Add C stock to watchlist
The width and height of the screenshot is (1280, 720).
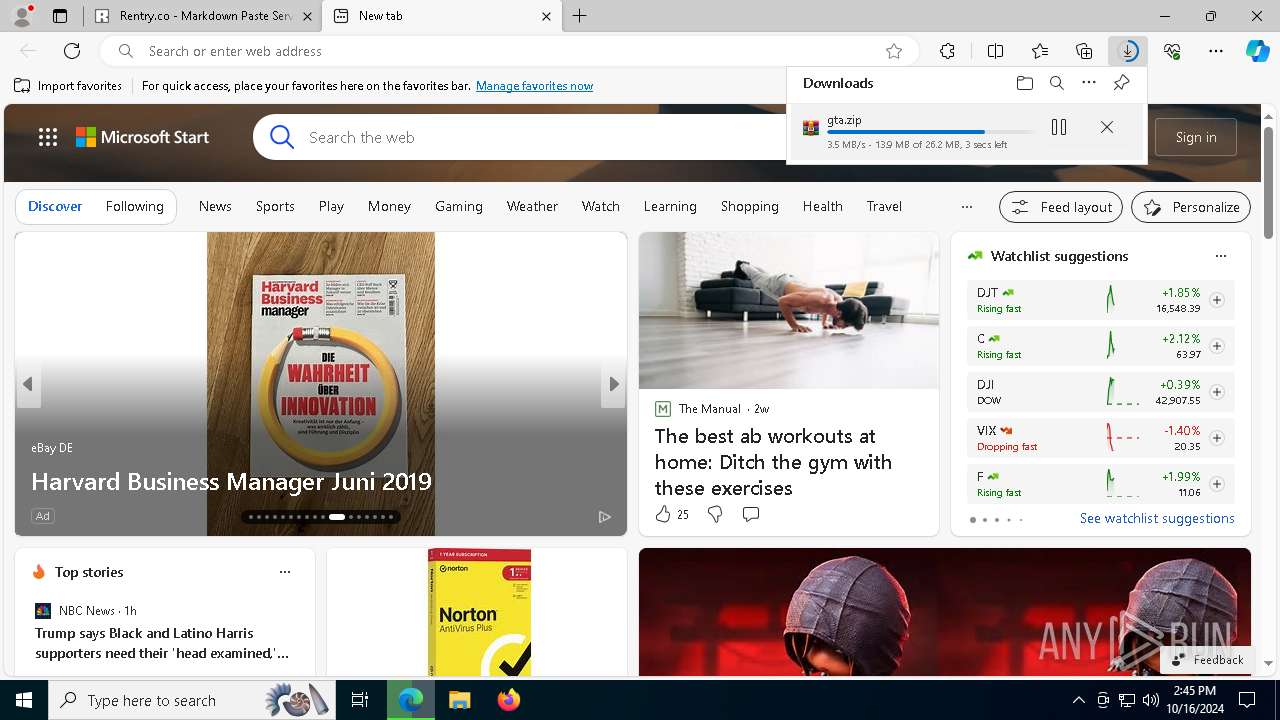[1217, 346]
